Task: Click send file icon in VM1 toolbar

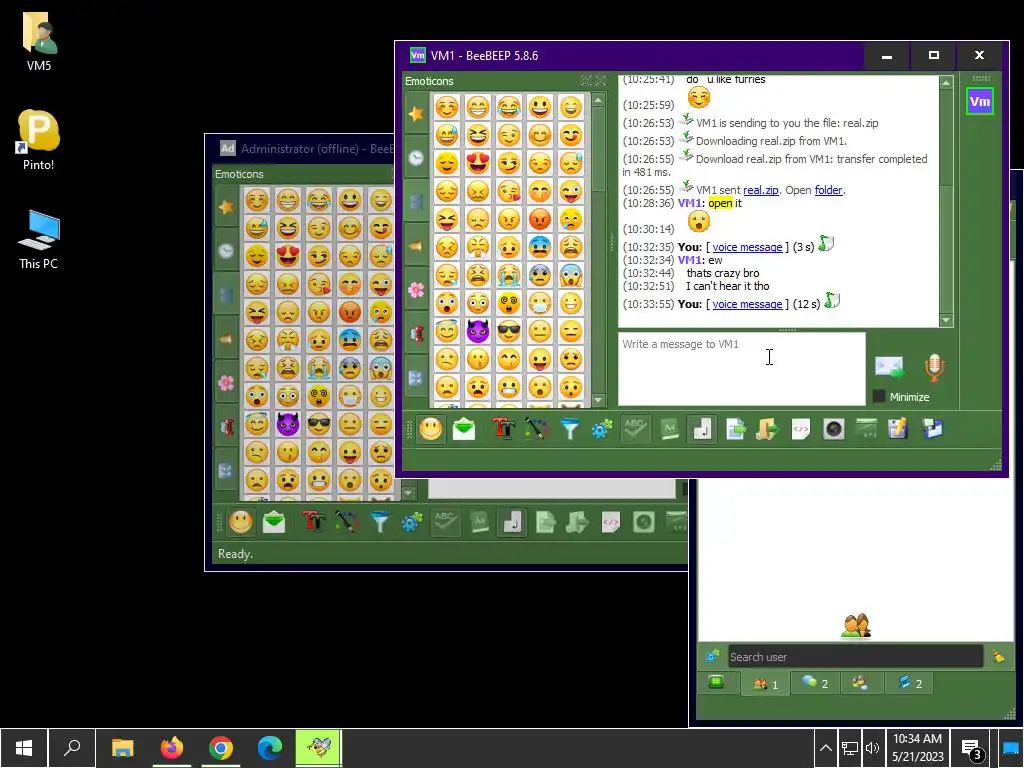Action: (x=735, y=429)
